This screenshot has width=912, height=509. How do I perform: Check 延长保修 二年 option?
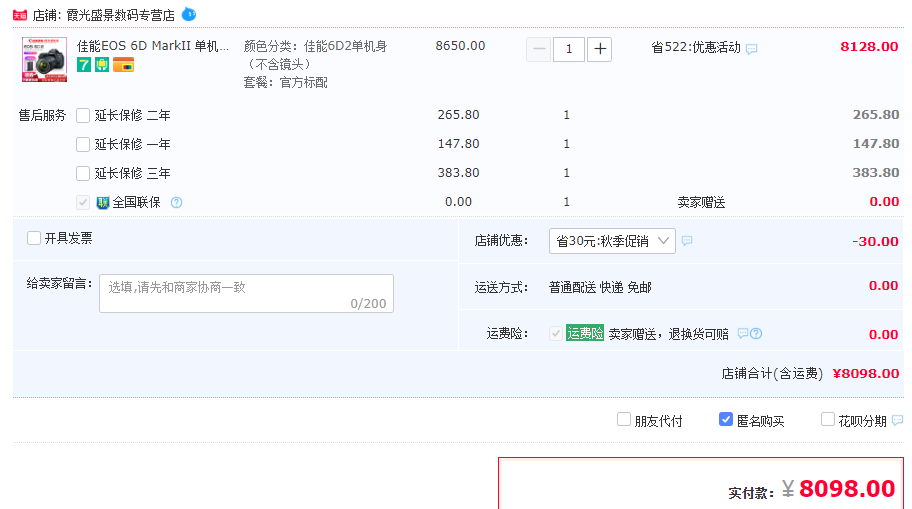[x=83, y=115]
